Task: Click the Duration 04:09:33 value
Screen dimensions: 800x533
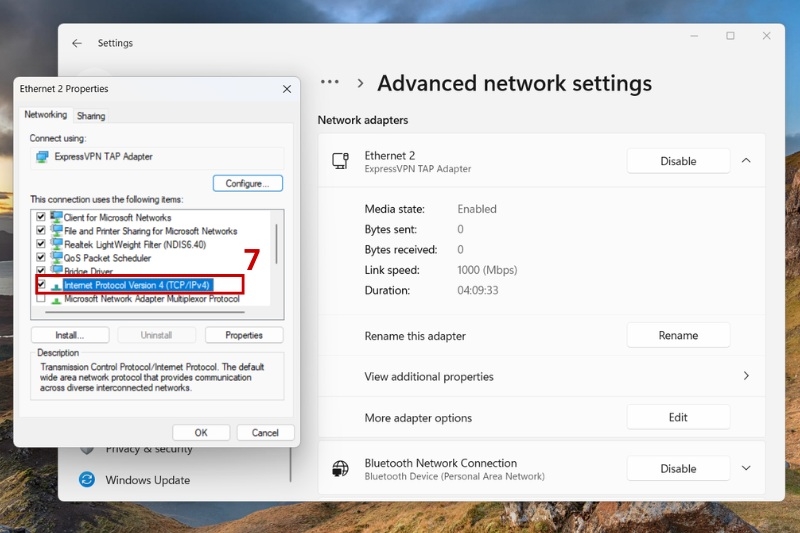Action: pos(478,290)
